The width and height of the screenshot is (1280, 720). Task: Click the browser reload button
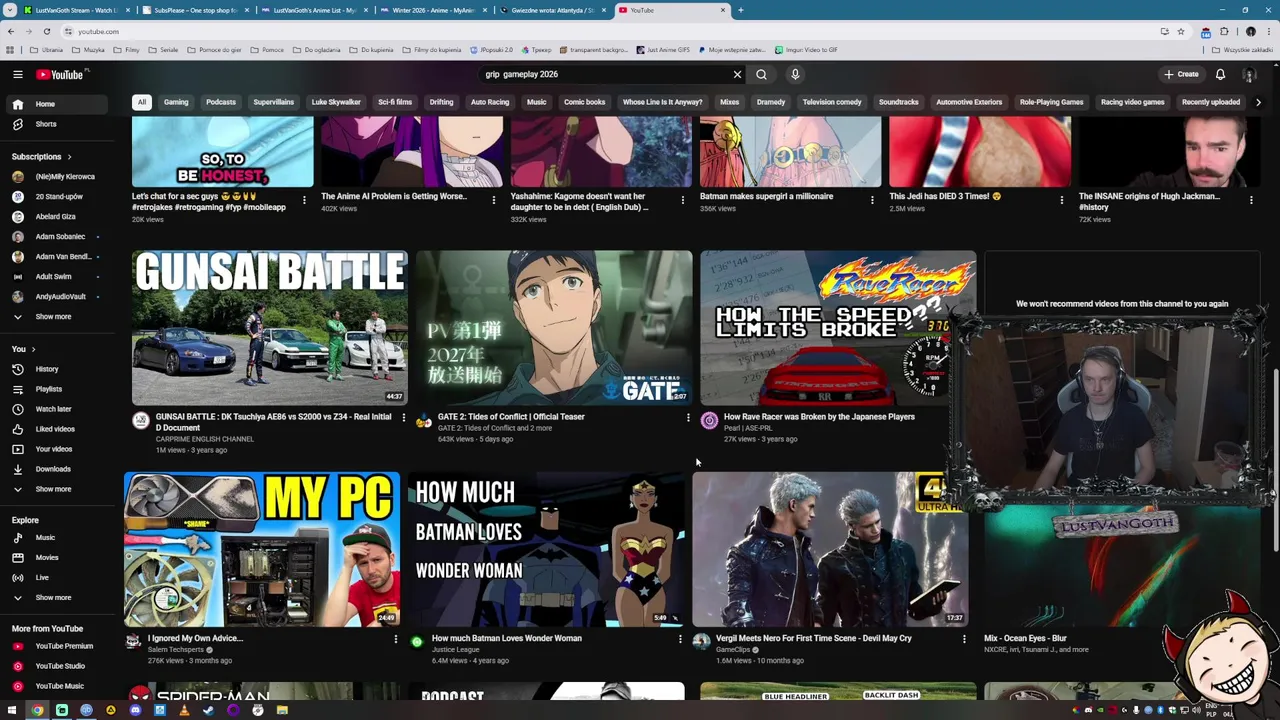pos(46,31)
